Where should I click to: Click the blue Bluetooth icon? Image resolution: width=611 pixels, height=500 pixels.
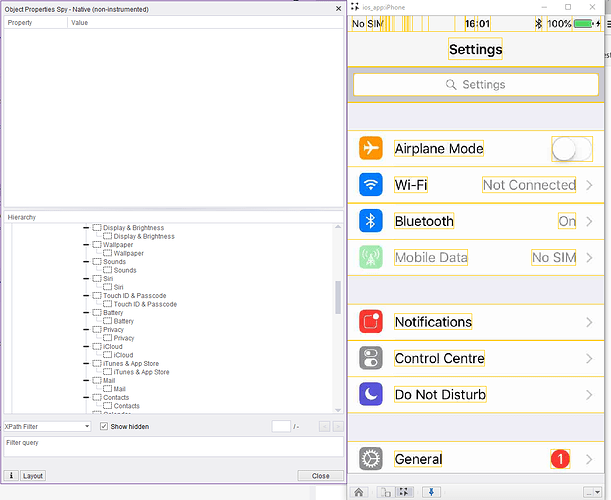pyautogui.click(x=372, y=221)
